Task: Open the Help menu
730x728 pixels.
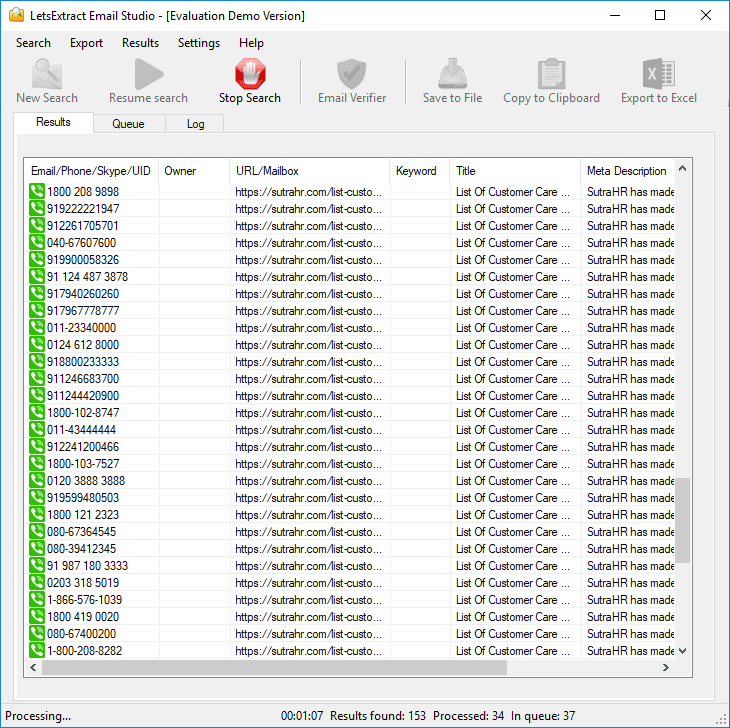Action: (251, 43)
